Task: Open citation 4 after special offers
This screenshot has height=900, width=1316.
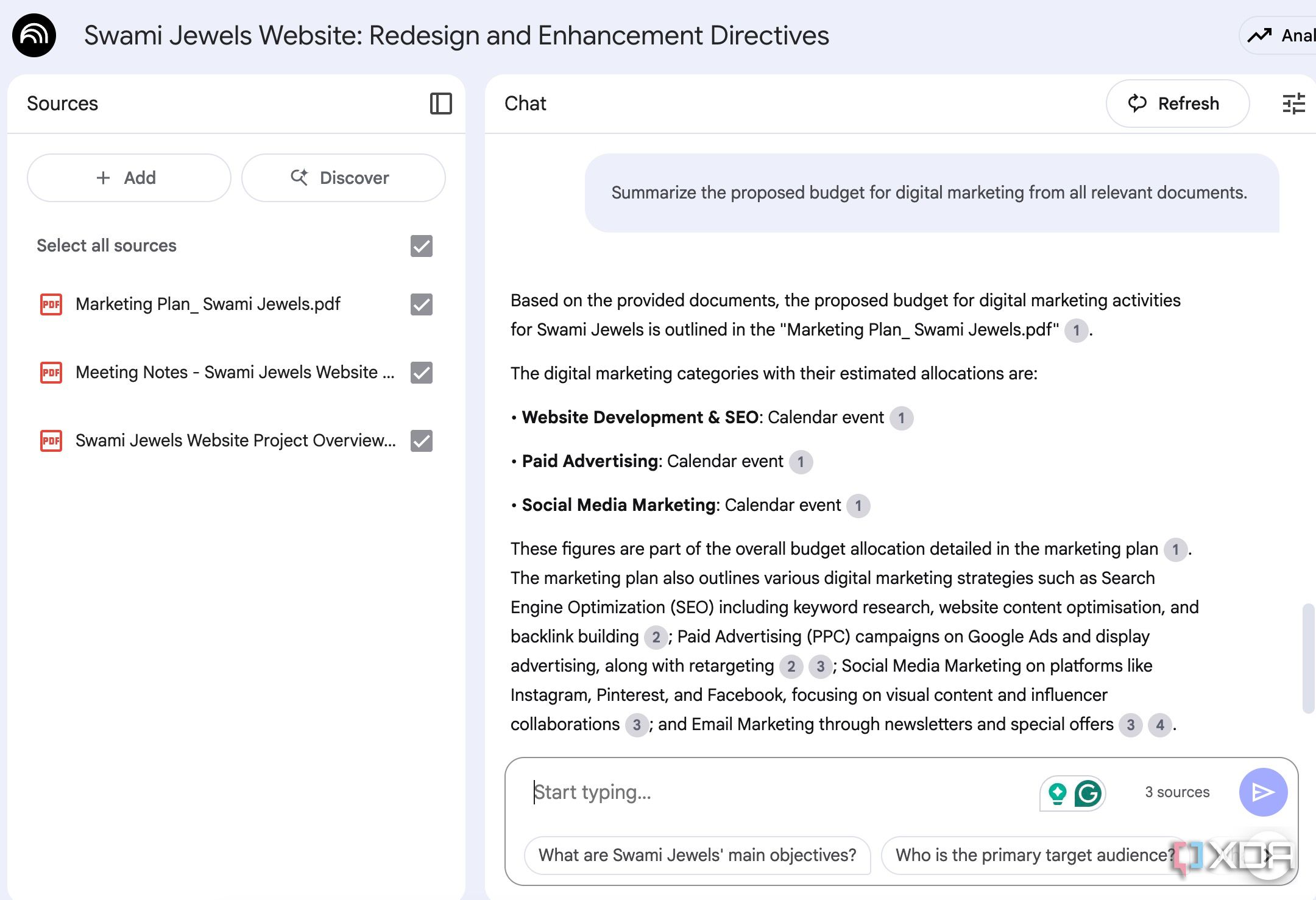Action: pyautogui.click(x=1159, y=725)
